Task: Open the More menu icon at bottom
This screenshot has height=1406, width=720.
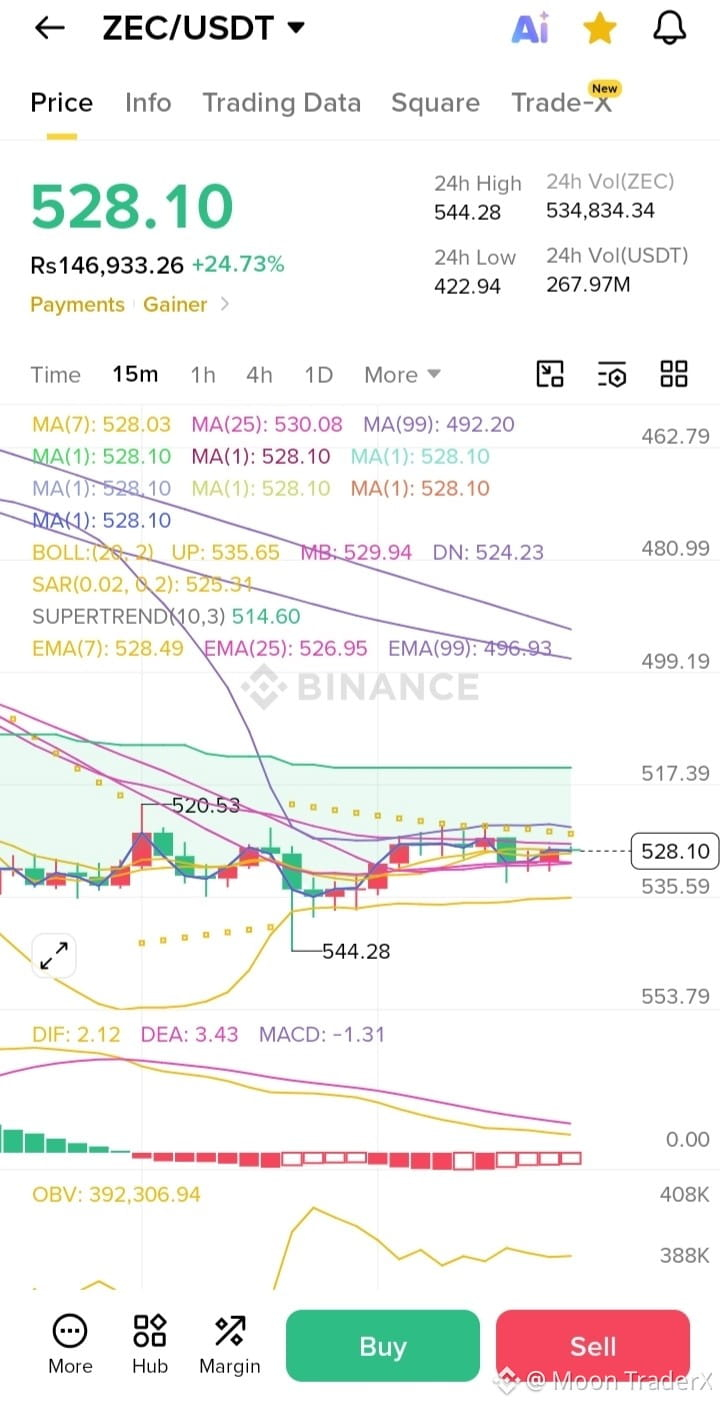Action: click(x=70, y=1345)
